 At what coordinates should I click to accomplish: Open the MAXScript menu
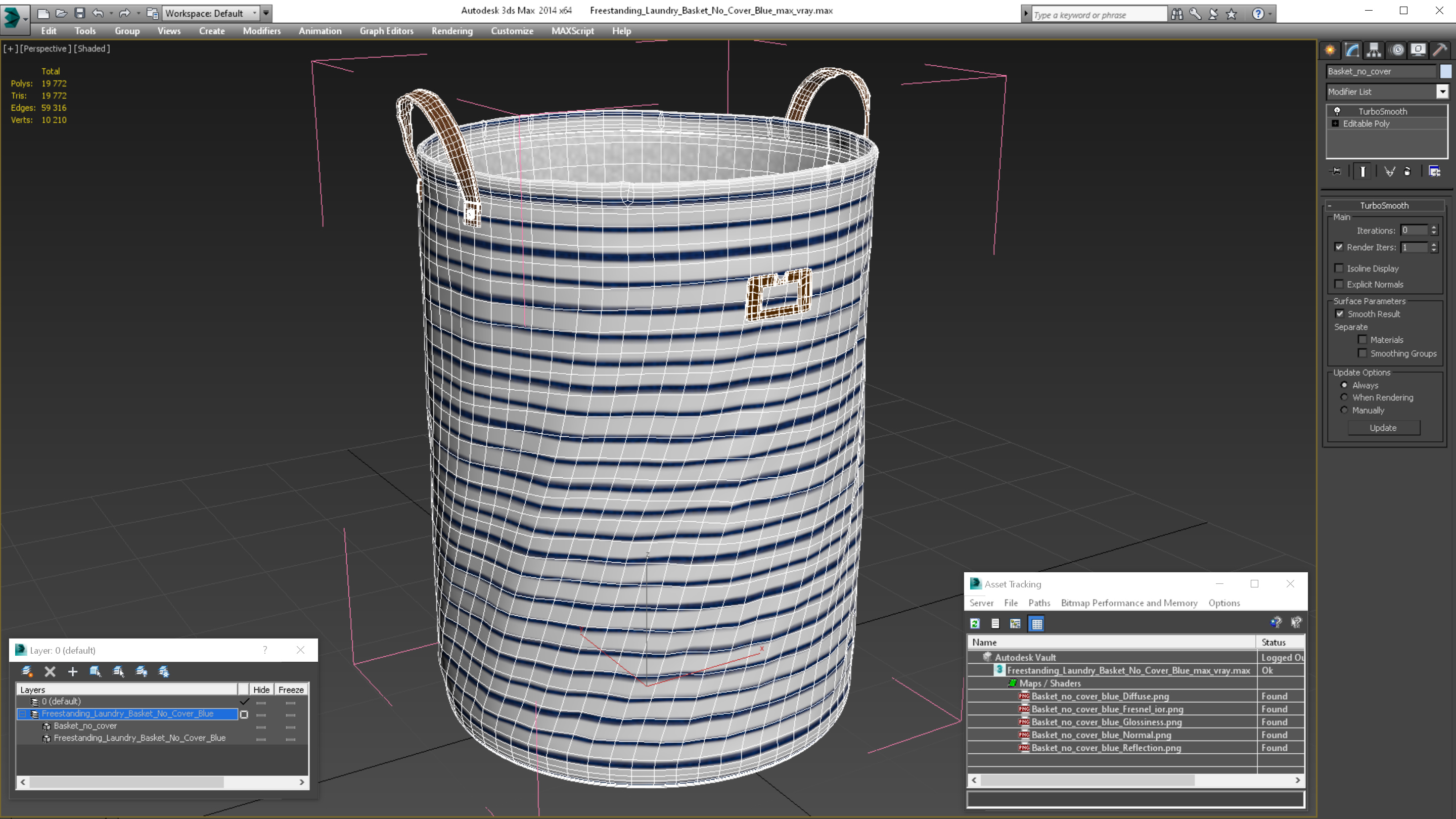(573, 31)
